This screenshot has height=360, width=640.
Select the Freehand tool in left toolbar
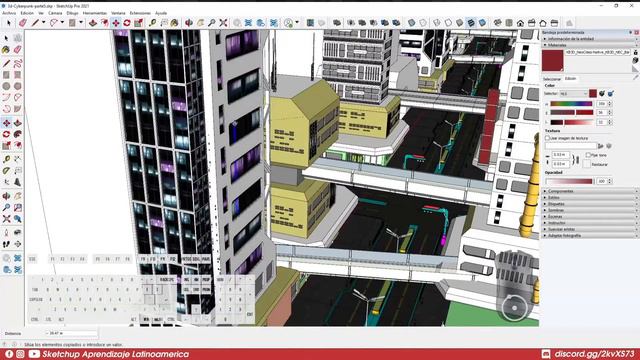pyautogui.click(x=18, y=63)
